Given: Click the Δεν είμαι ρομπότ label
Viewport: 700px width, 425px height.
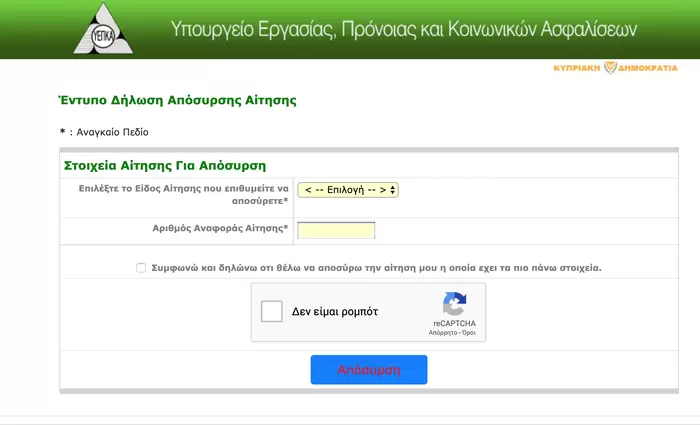Looking at the screenshot, I should click(335, 312).
